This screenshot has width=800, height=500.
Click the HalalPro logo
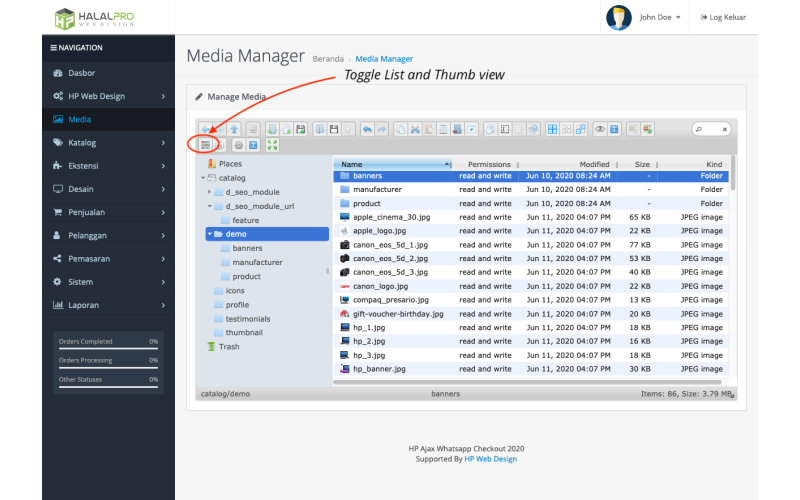(94, 18)
